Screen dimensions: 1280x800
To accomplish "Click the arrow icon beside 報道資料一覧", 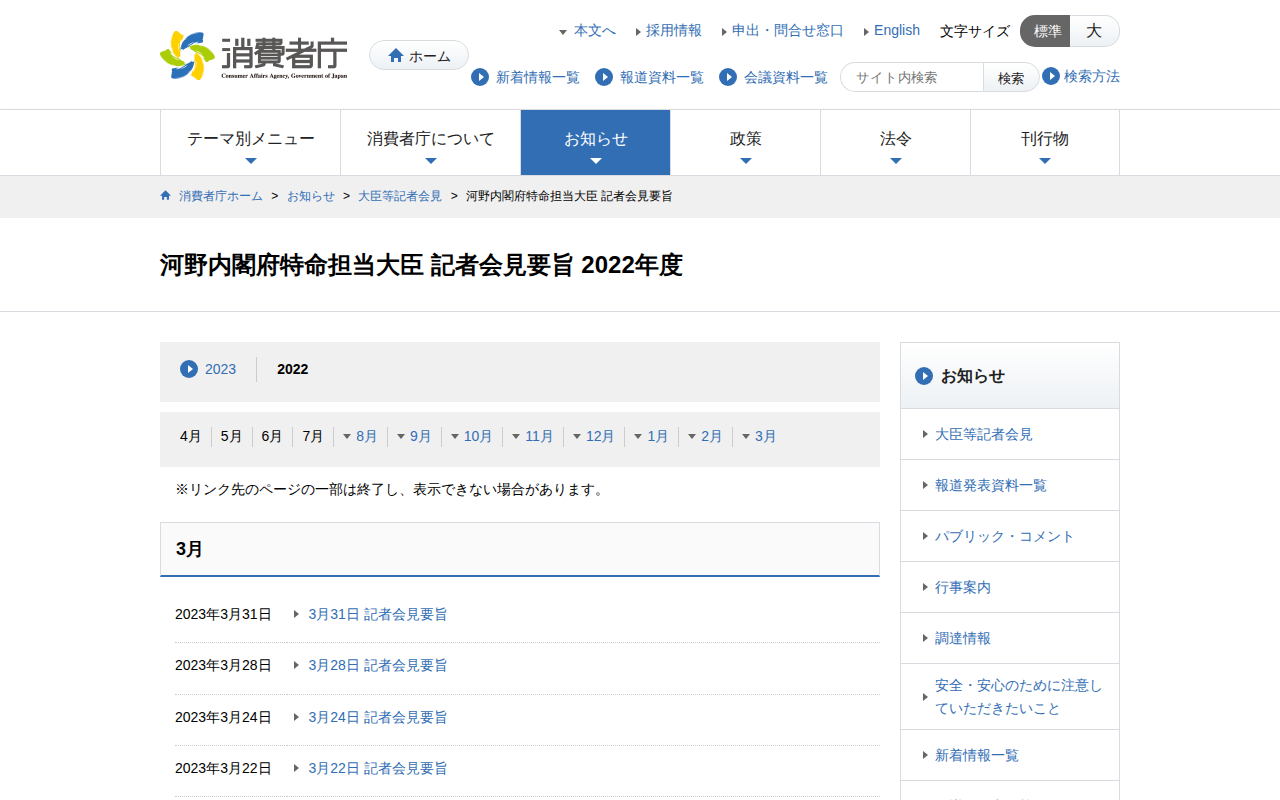I will (604, 77).
